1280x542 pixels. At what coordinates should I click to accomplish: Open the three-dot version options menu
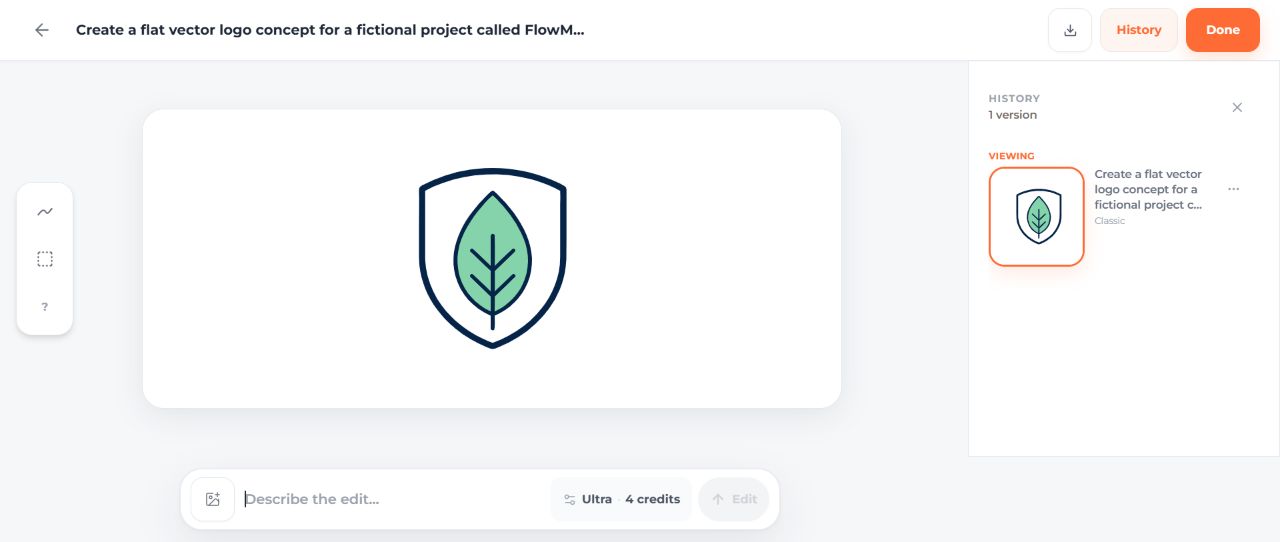click(1234, 189)
